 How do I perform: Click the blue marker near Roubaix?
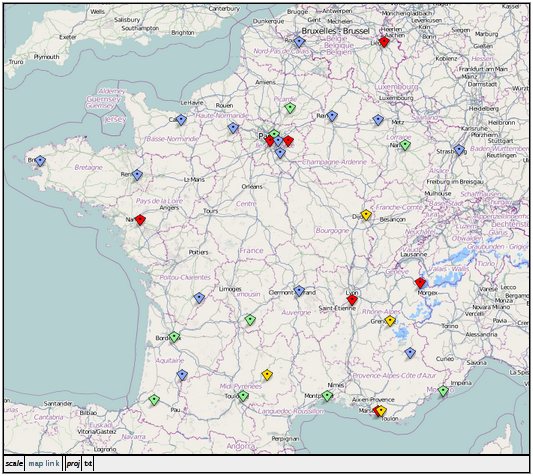[x=299, y=42]
